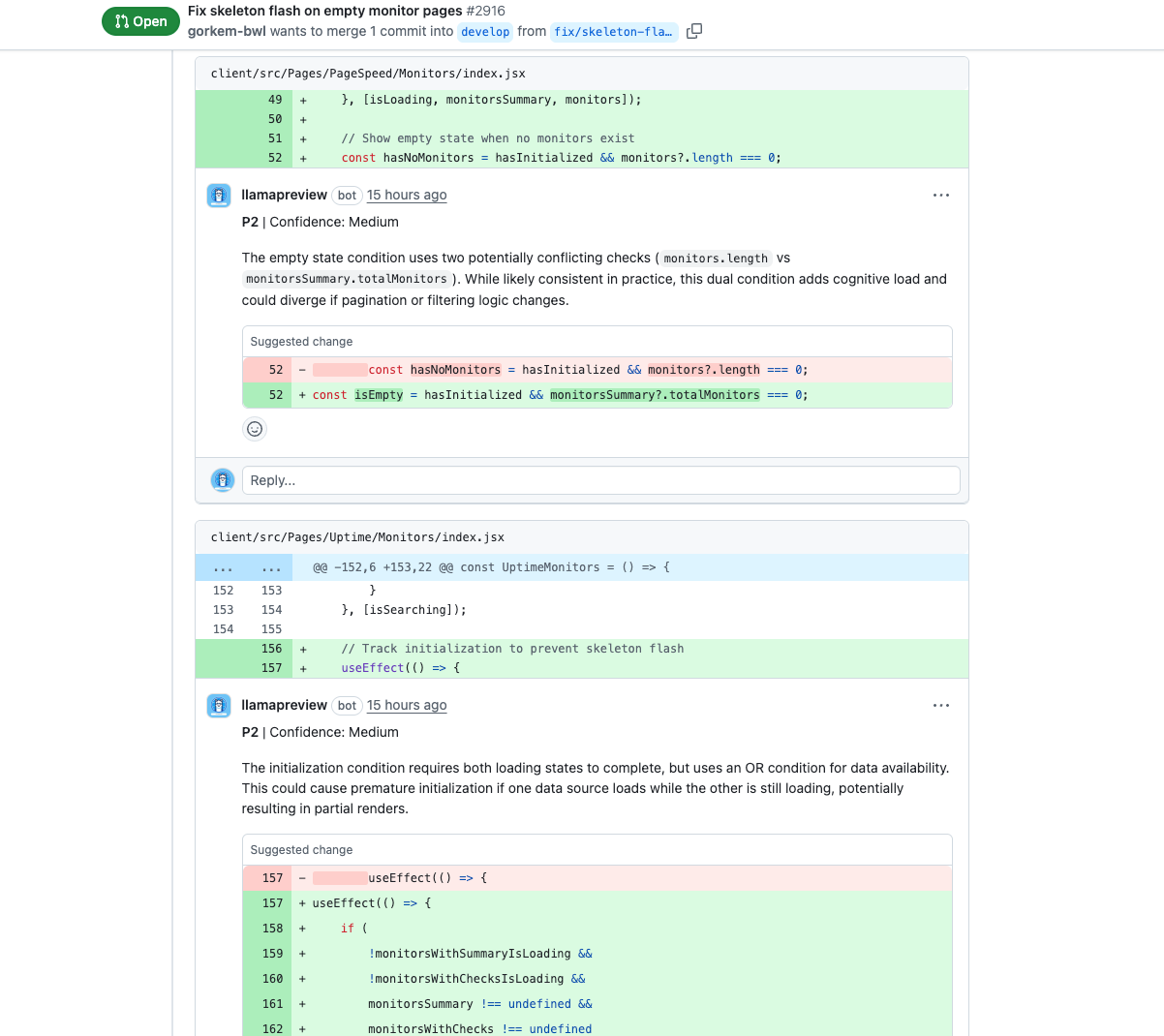Open the develop base branch link

485,32
